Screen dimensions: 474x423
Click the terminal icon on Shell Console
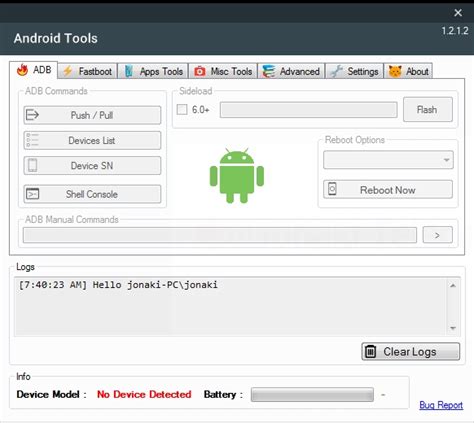click(x=32, y=194)
